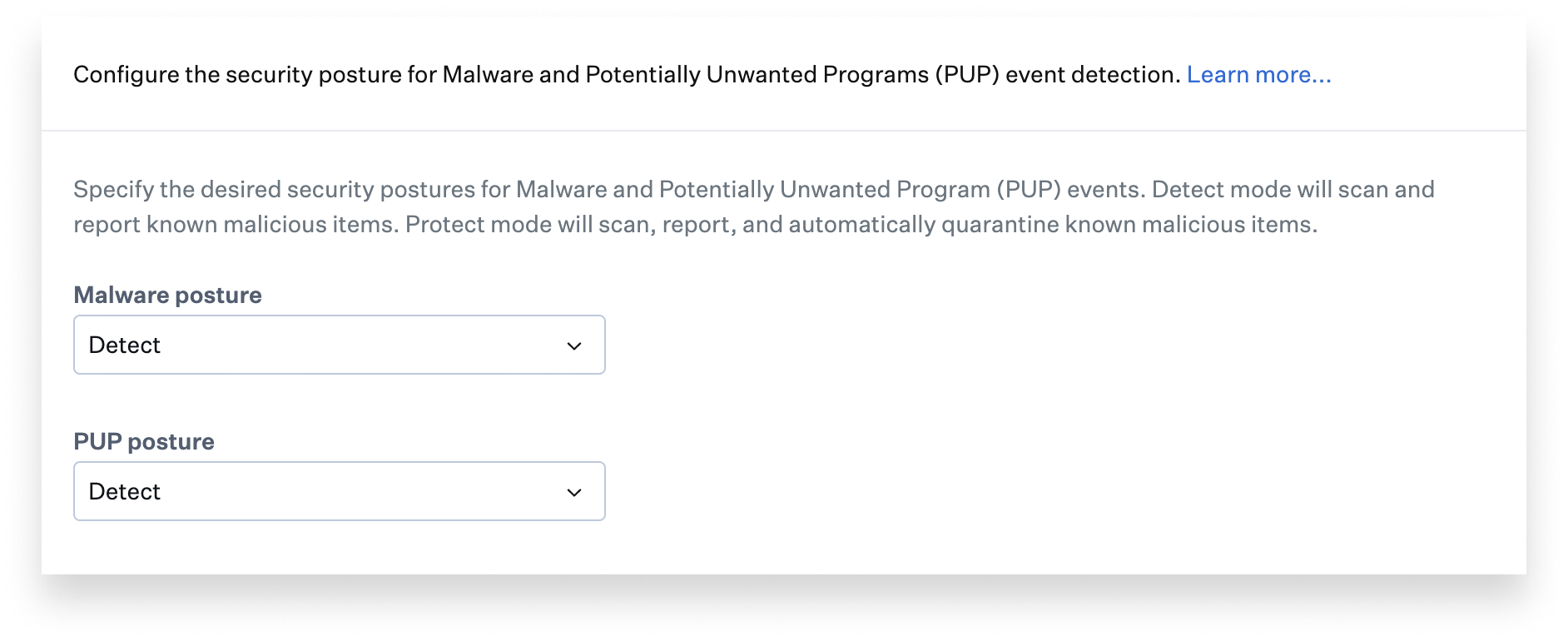The image size is (1568, 641).
Task: Click the (PUP) abbreviation in the header
Action: coord(967,75)
